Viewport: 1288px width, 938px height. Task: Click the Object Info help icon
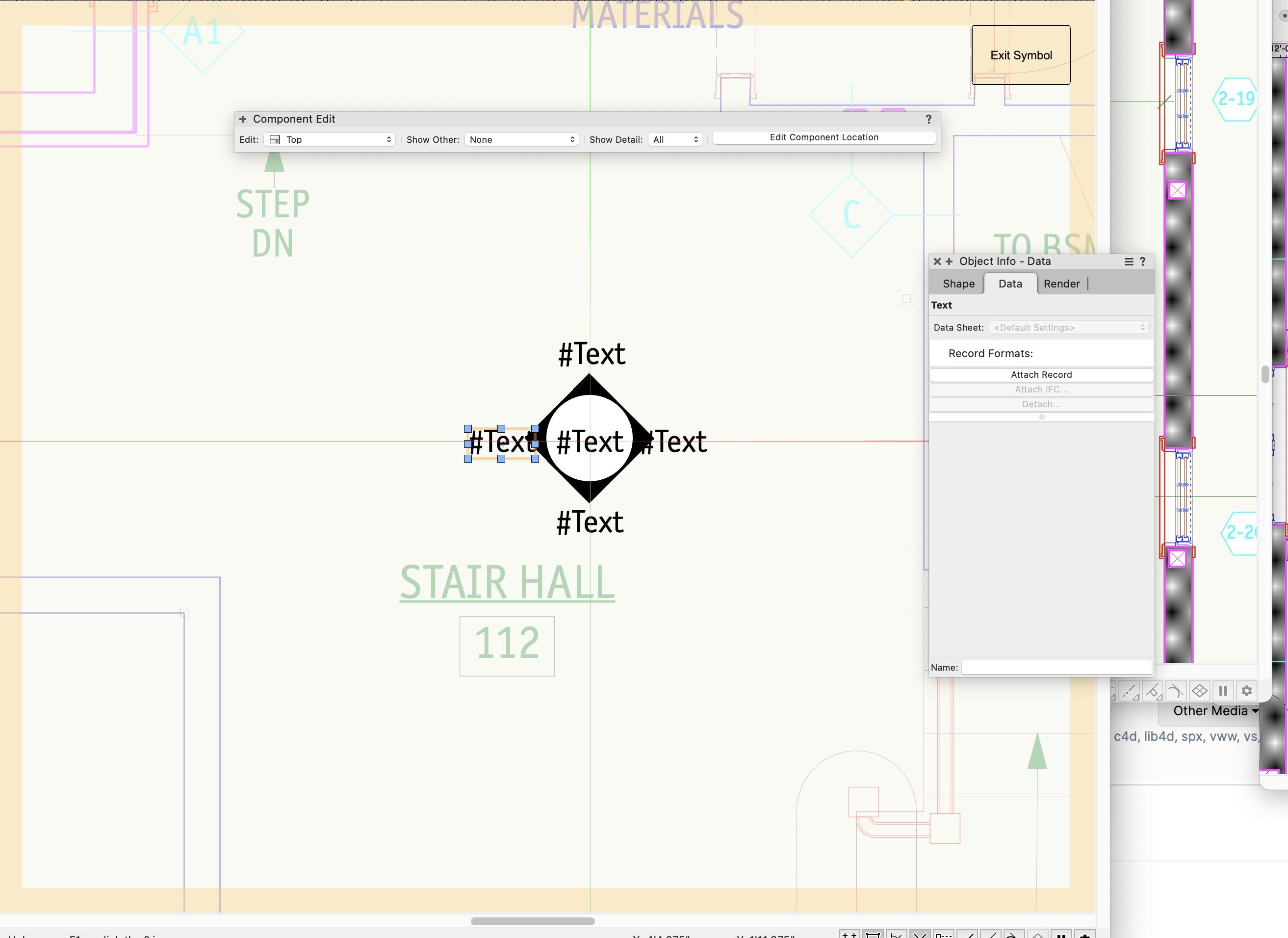[1143, 261]
